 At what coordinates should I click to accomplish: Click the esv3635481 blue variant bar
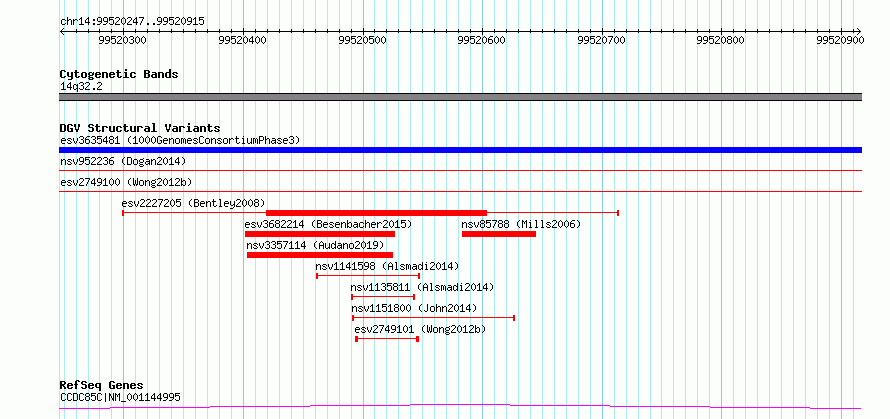[460, 150]
